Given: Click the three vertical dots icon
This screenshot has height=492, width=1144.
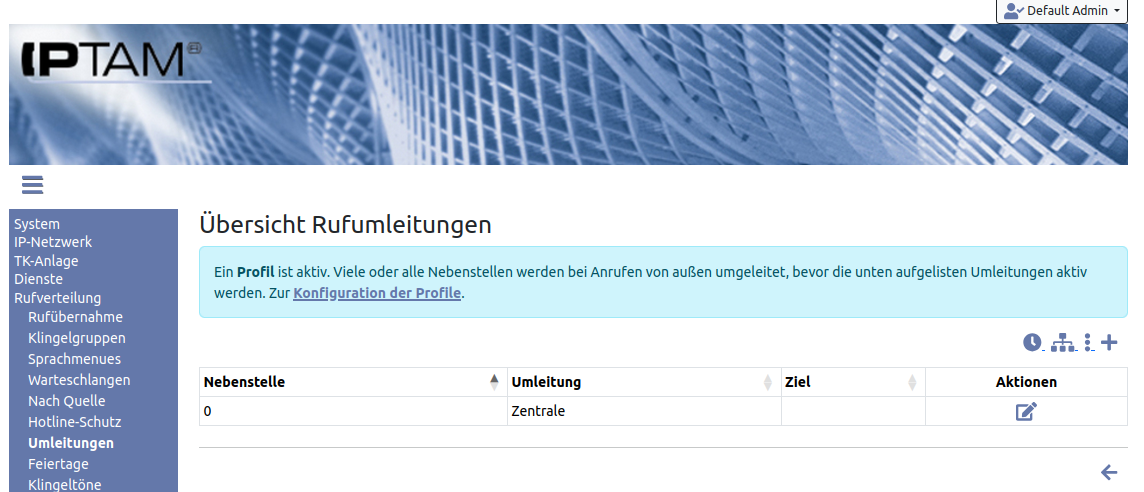Looking at the screenshot, I should 1088,343.
